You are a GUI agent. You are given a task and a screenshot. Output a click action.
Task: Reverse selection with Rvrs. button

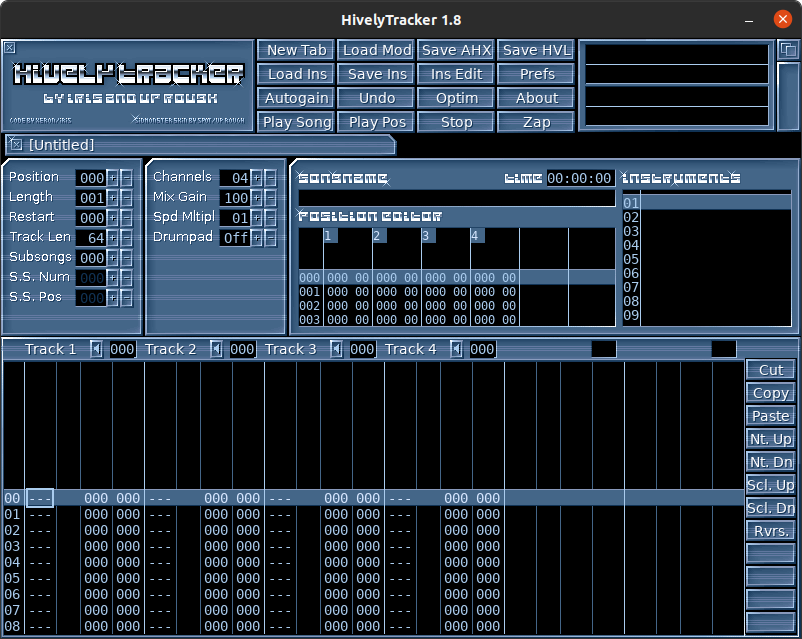(x=770, y=531)
